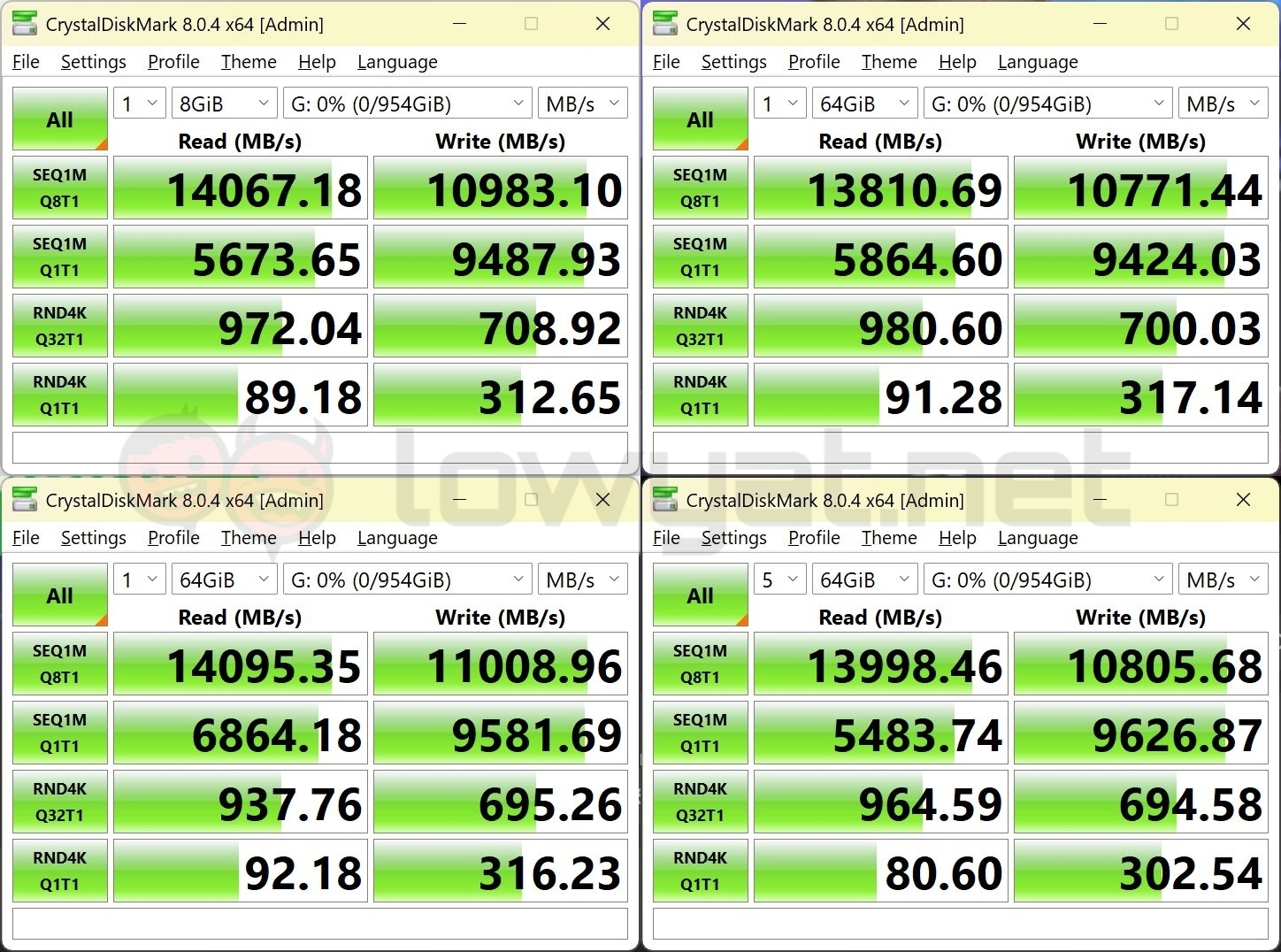Run the SEQ1M Q1T1 test beside 5864.60
The height and width of the screenshot is (952, 1281).
pyautogui.click(x=700, y=257)
